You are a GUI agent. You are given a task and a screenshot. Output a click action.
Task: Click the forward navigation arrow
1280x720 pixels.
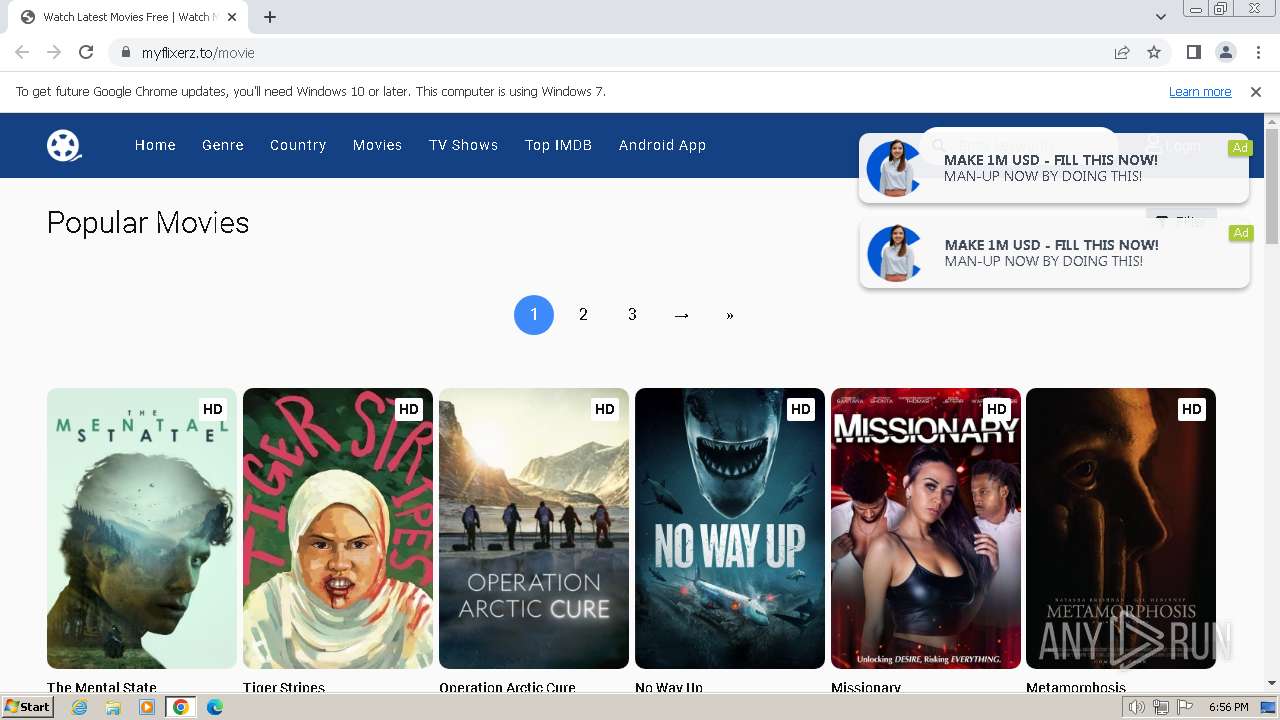click(x=54, y=53)
